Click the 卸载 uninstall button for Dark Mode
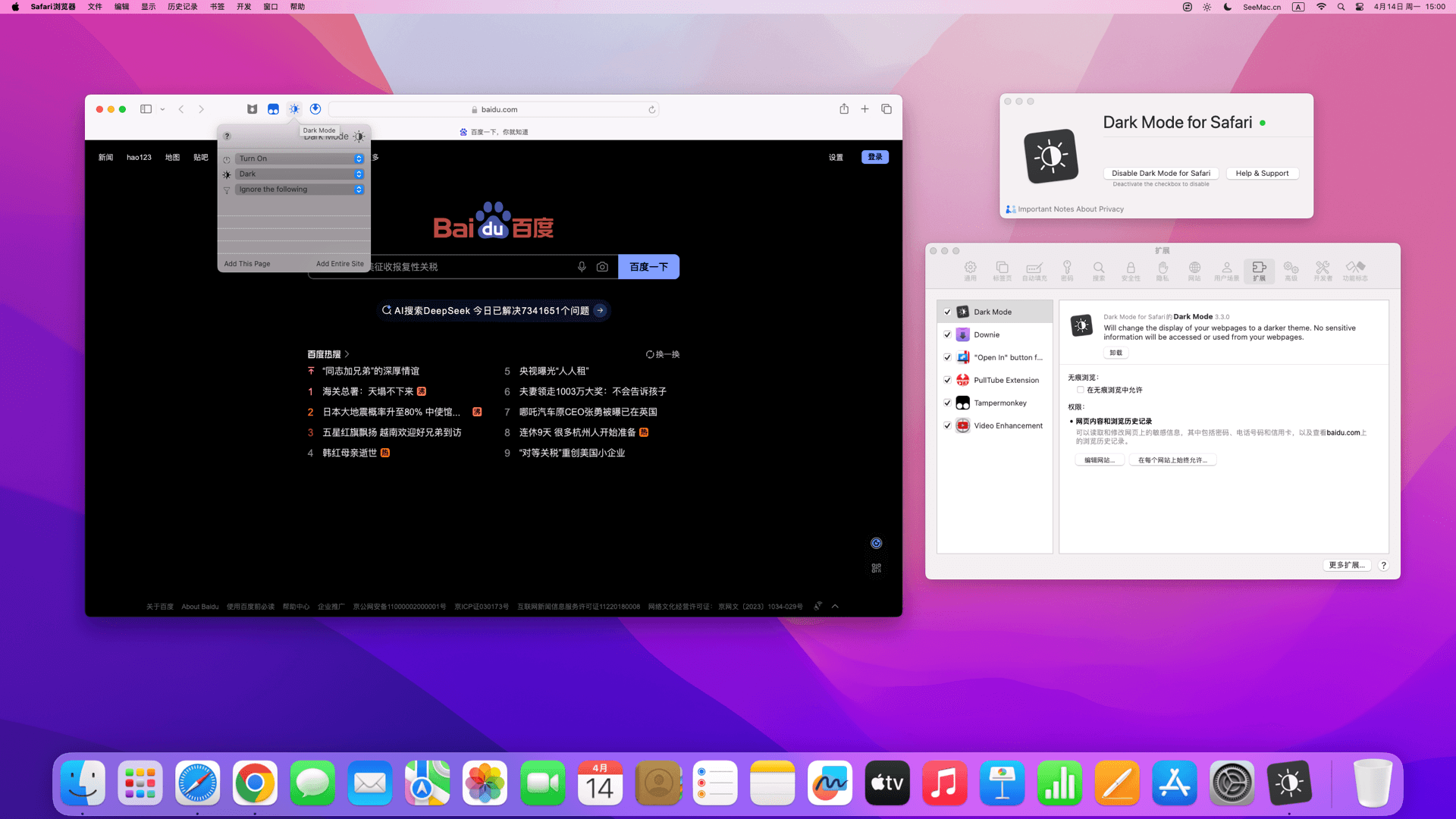The height and width of the screenshot is (819, 1456). pyautogui.click(x=1116, y=353)
